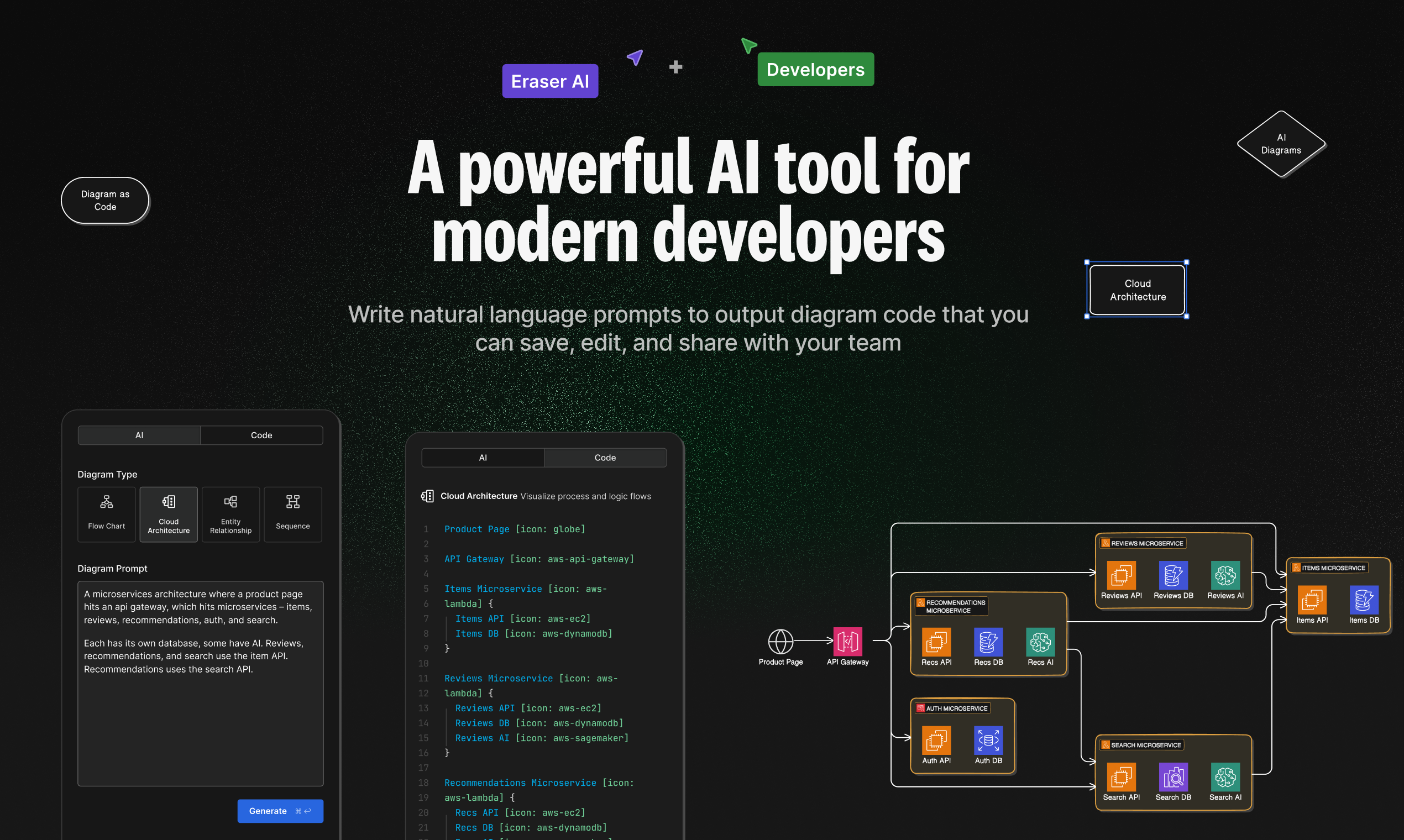Click the Reviews AI sagemaker icon
The image size is (1404, 840).
1225,575
